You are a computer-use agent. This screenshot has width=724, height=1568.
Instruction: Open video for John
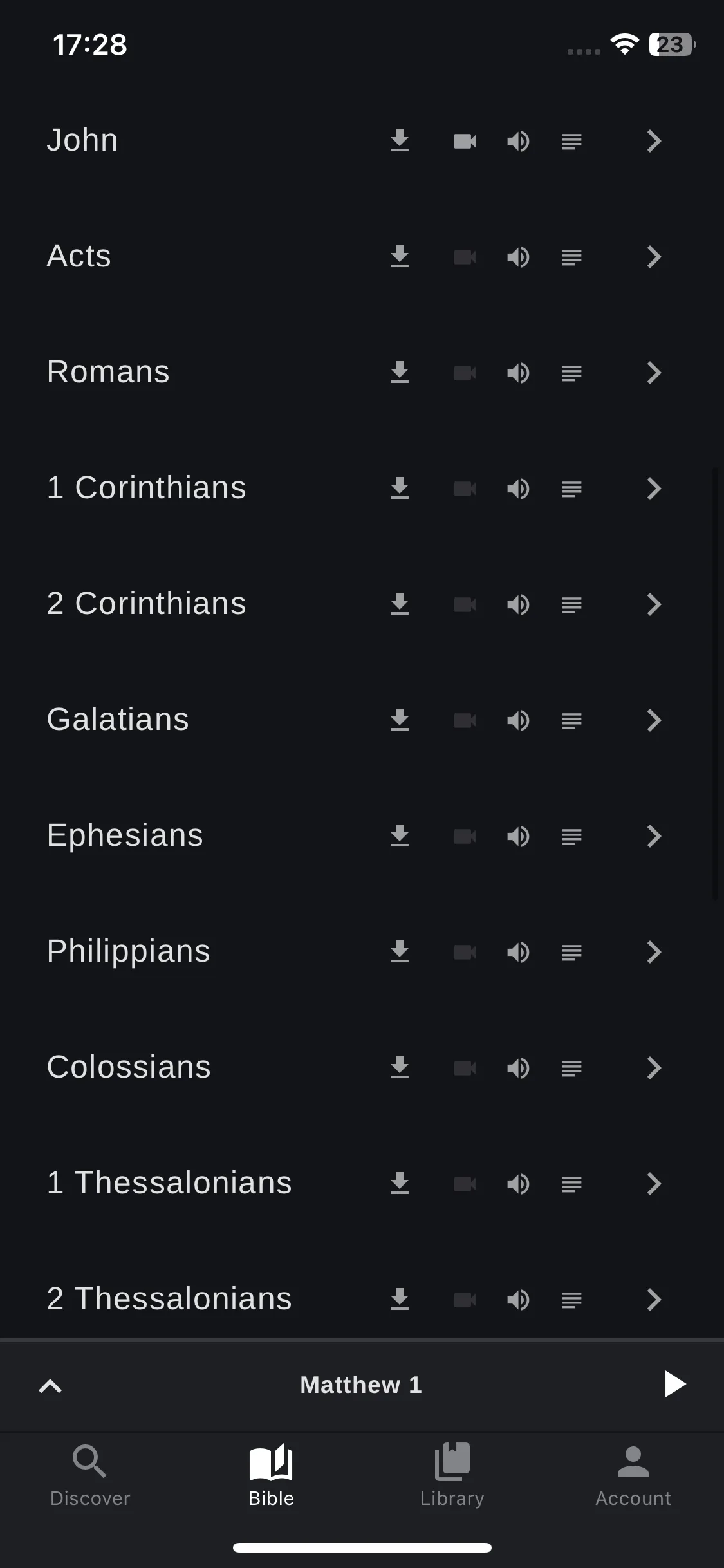click(x=465, y=141)
